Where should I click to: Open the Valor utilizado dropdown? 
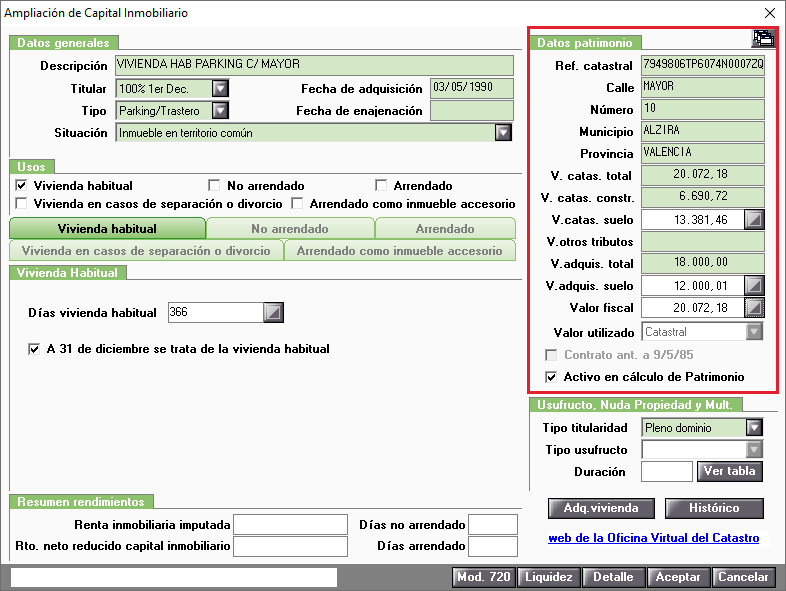pos(754,332)
